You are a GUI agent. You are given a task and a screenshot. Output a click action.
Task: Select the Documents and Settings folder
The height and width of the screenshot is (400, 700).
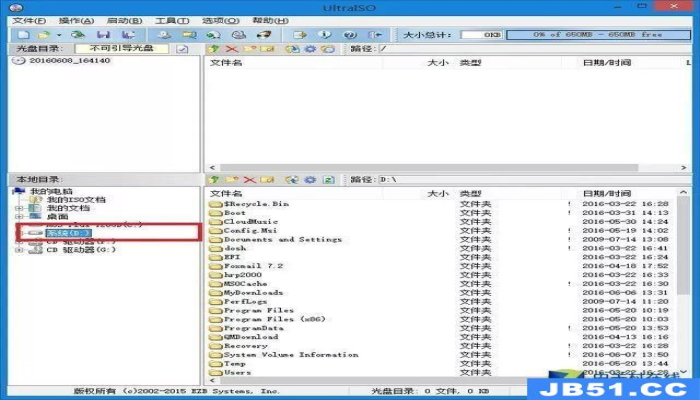(283, 240)
